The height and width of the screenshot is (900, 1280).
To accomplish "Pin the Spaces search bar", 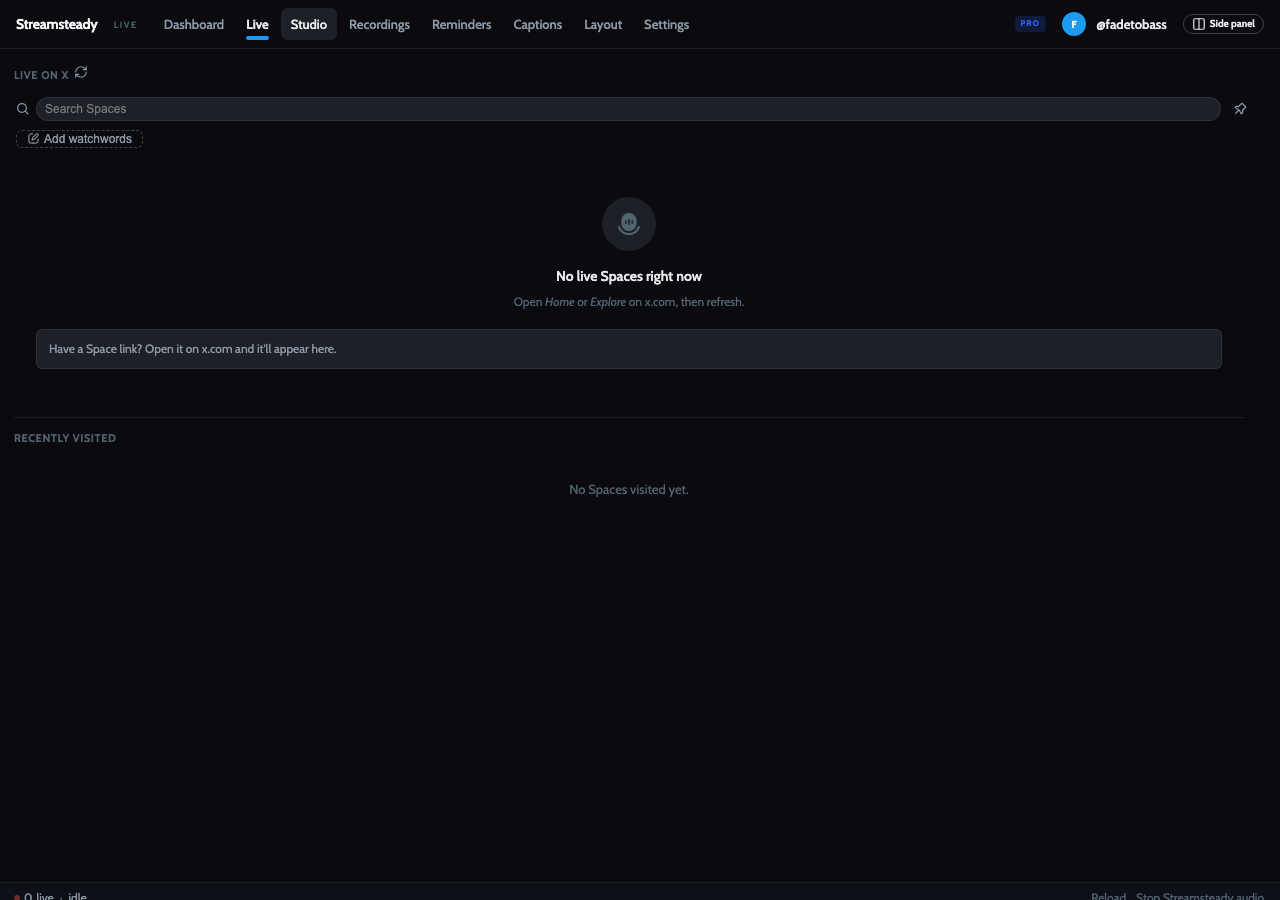I will [1240, 109].
